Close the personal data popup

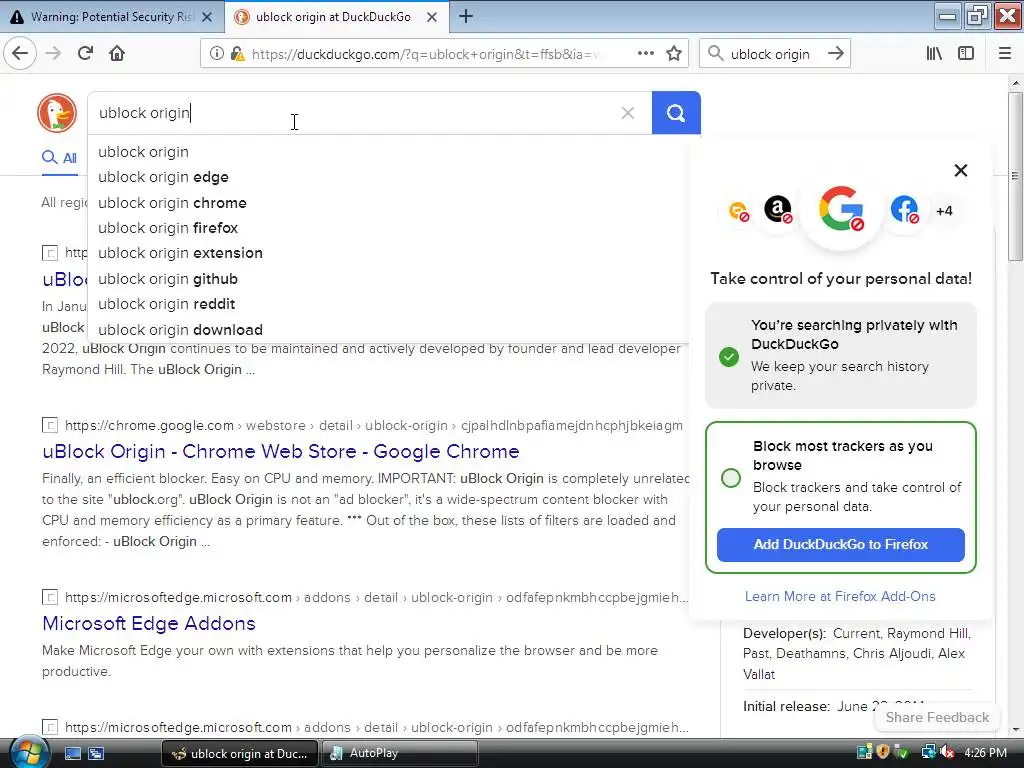click(961, 170)
